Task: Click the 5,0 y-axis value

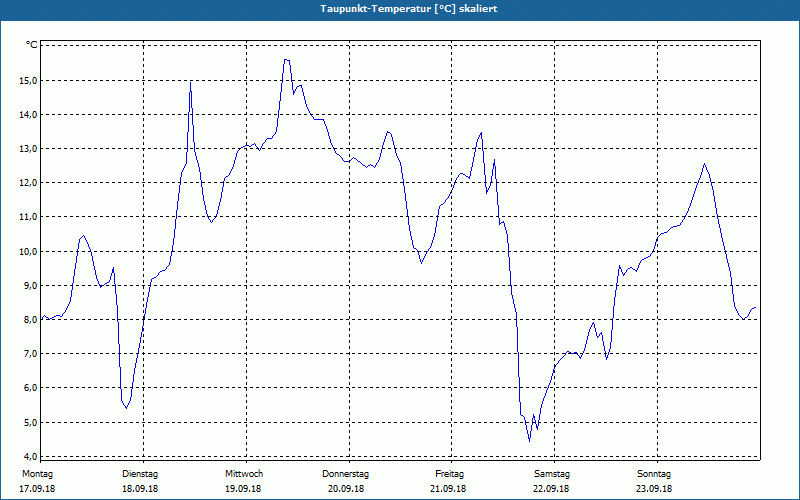Action: point(31,422)
